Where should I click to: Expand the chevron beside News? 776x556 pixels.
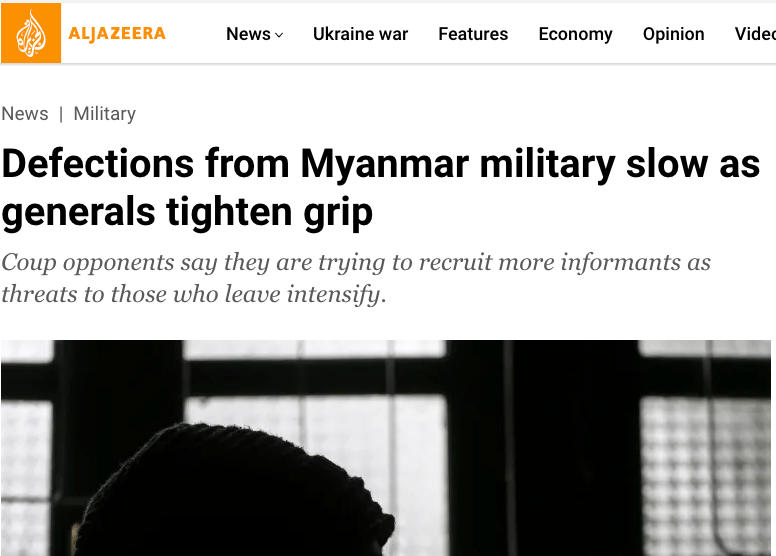[x=279, y=35]
